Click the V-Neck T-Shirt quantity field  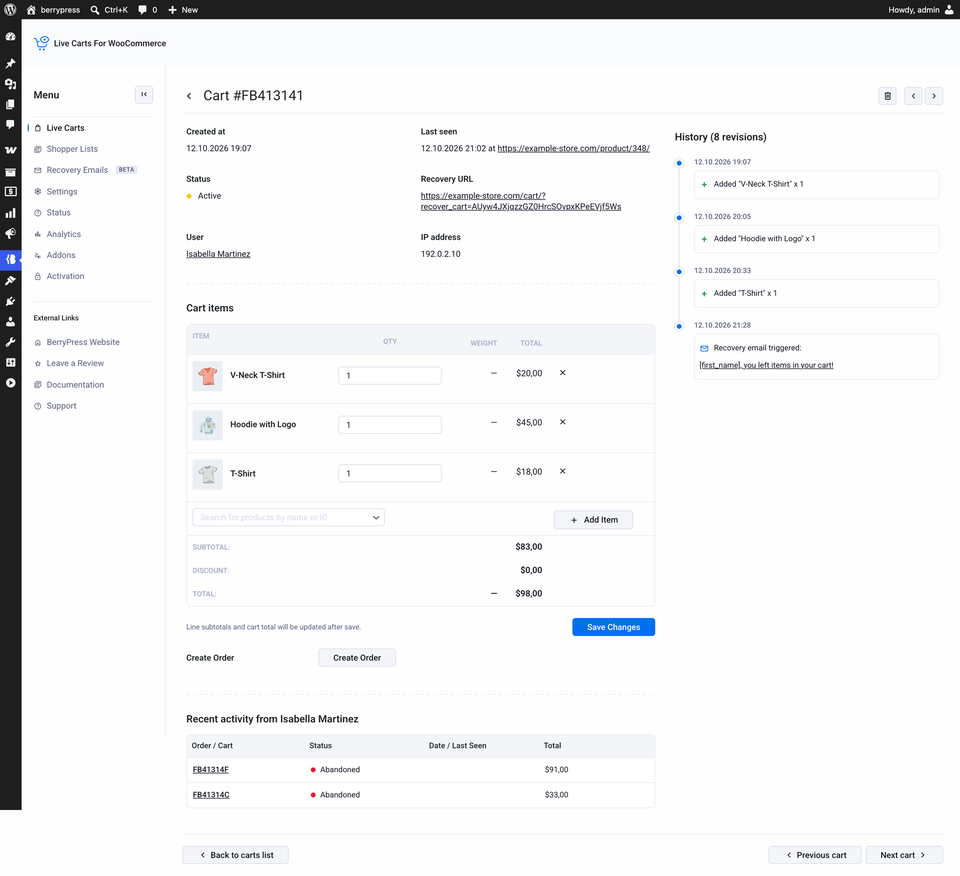coord(390,375)
